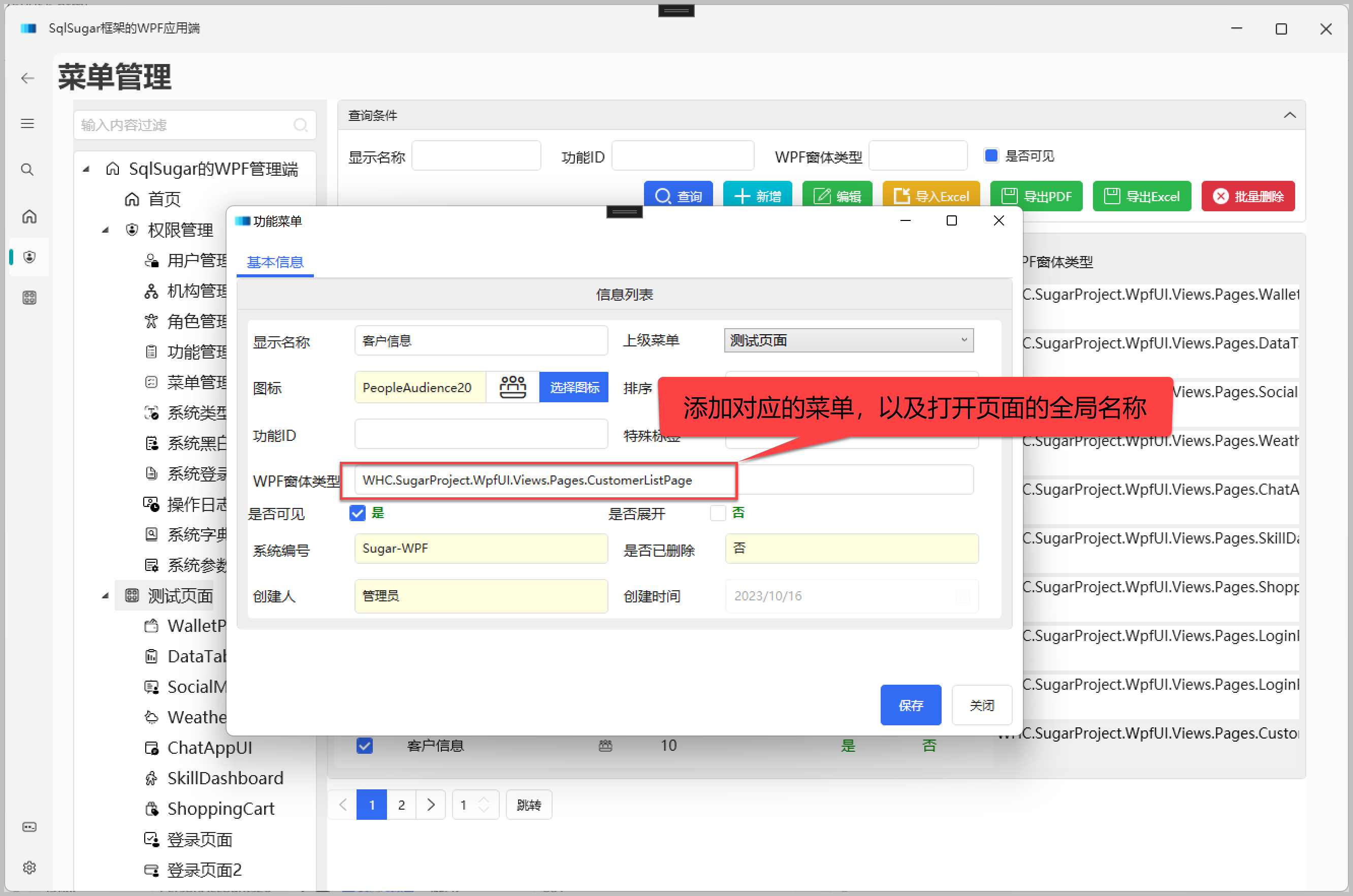Viewport: 1353px width, 896px height.
Task: Uncheck the 是否可见 checkbox in dialog
Action: [357, 513]
